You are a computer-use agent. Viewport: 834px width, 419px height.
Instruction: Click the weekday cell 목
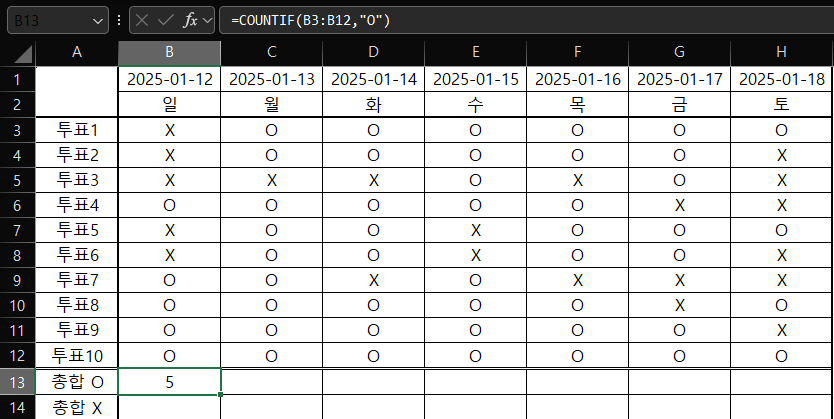pos(578,105)
